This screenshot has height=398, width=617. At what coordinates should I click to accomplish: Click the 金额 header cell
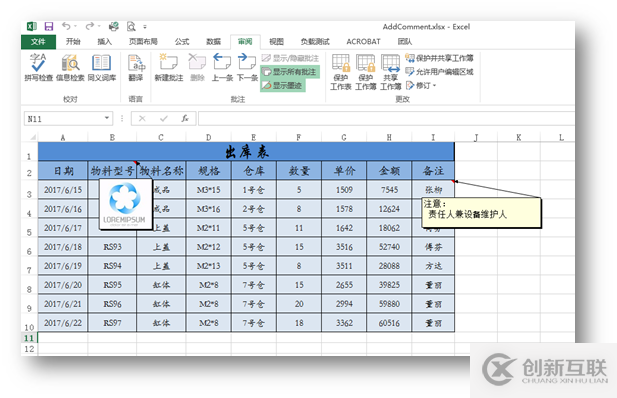[x=389, y=170]
